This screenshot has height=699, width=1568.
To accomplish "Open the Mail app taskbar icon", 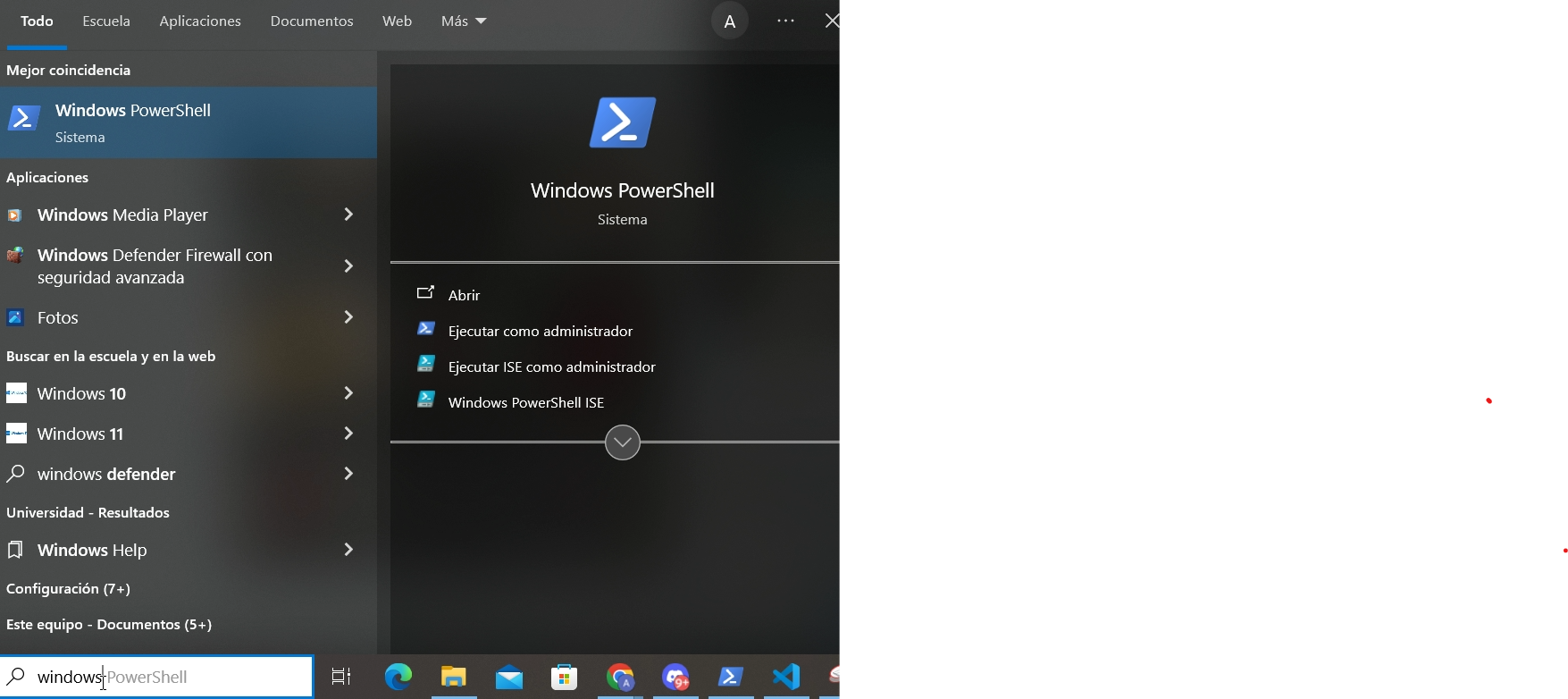I will pos(509,678).
